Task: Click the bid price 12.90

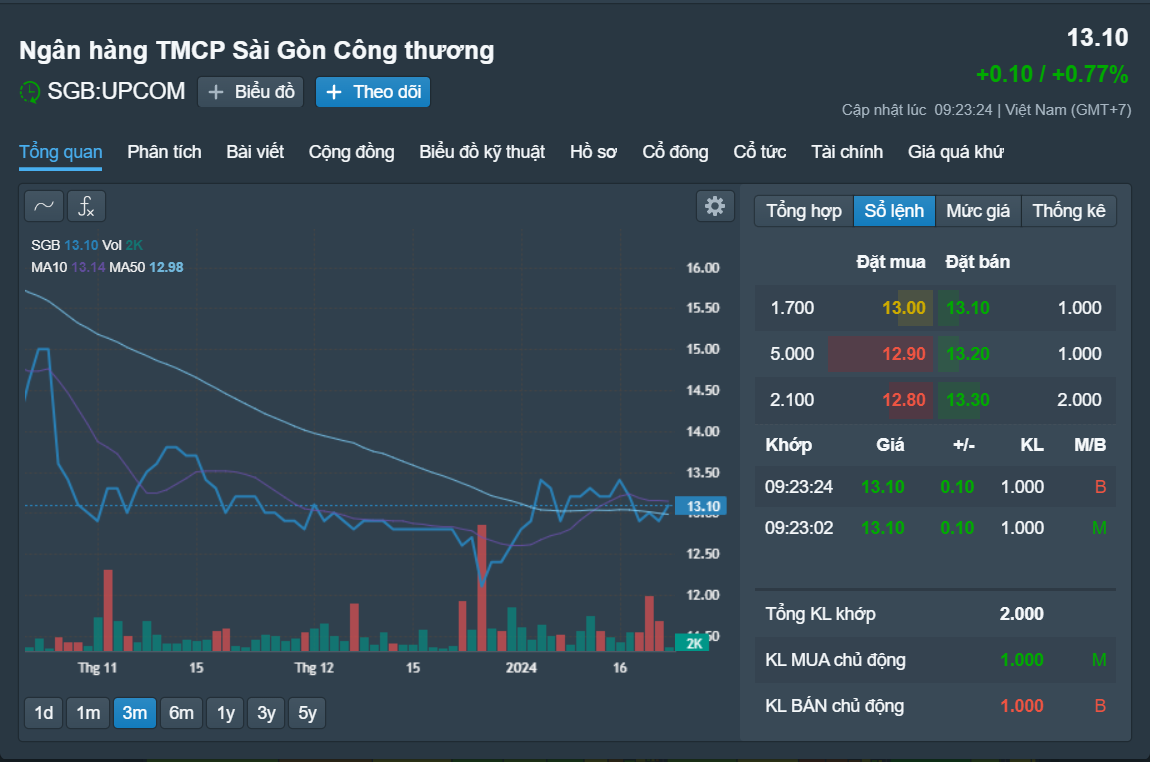Action: pyautogui.click(x=904, y=354)
